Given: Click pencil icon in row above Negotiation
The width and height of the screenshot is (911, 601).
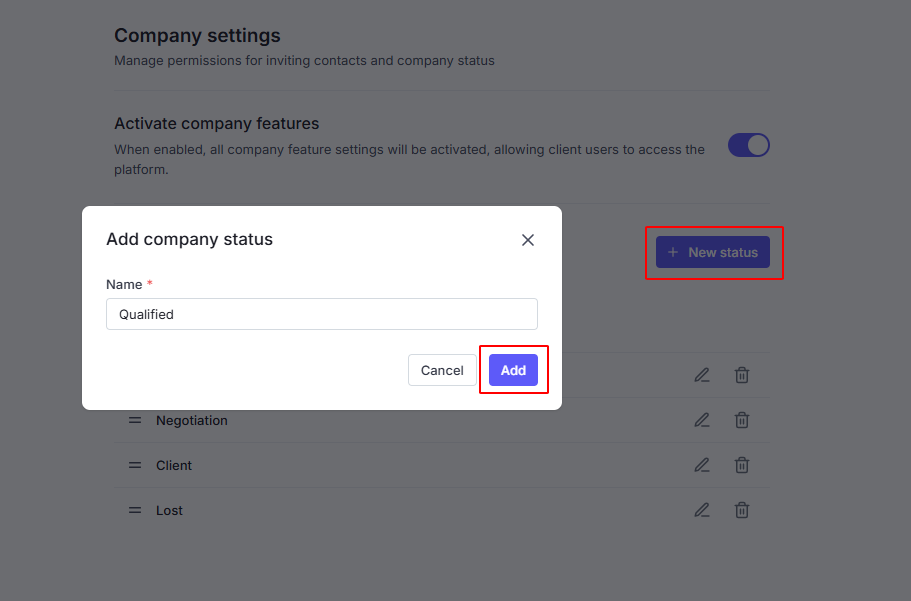Looking at the screenshot, I should pyautogui.click(x=702, y=375).
